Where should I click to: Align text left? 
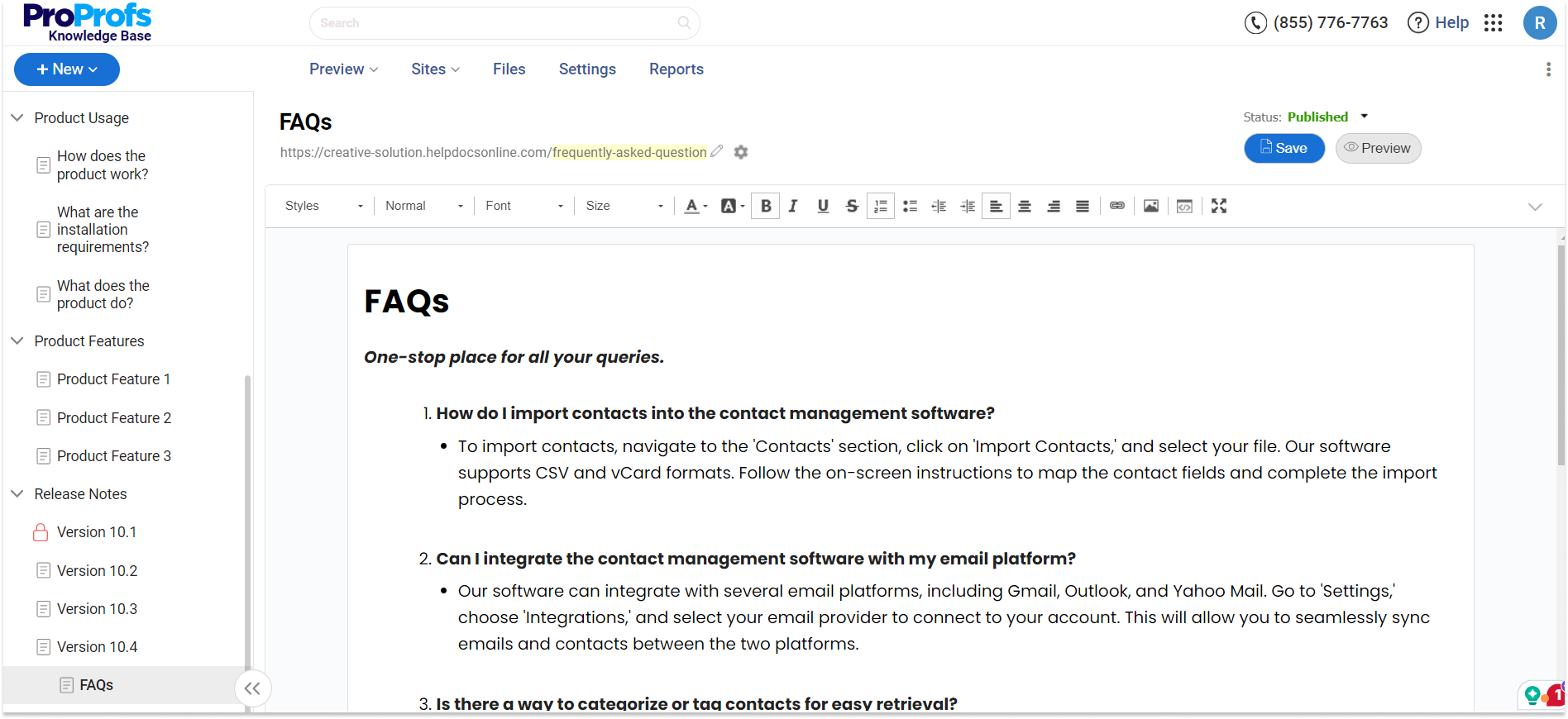(x=996, y=206)
